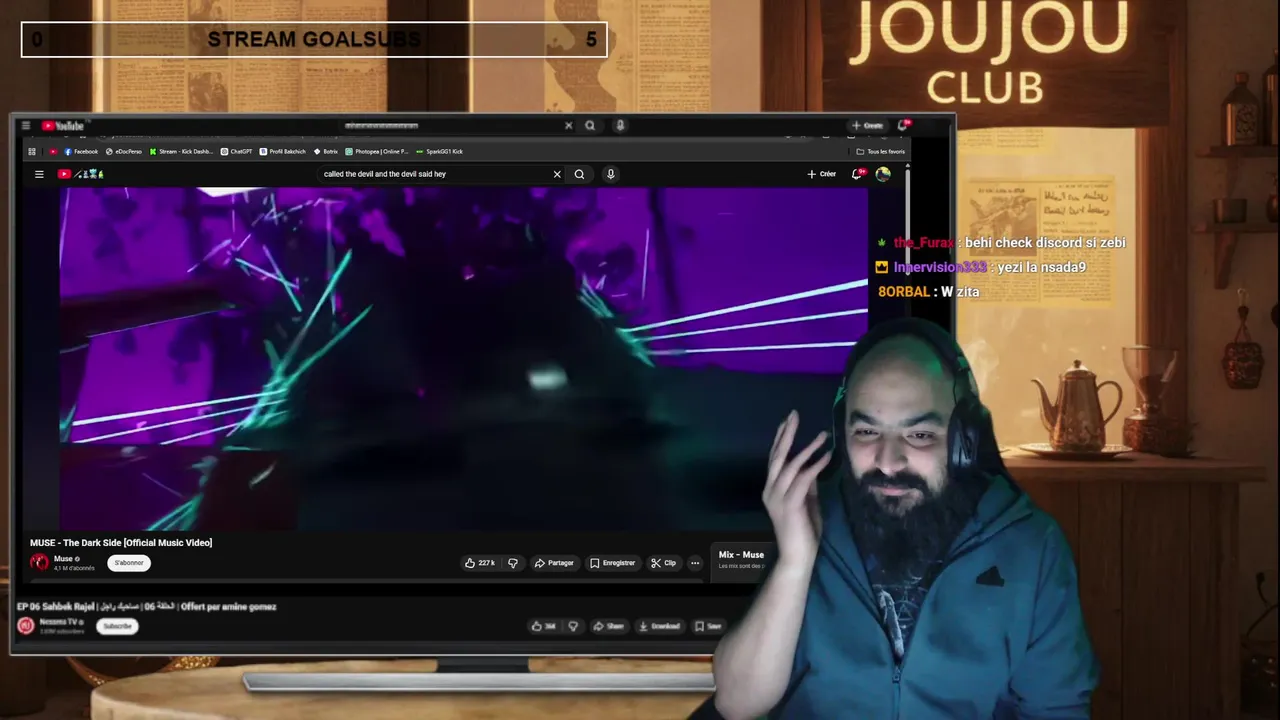Activate voice search microphone in front page
This screenshot has width=1280, height=720.
pos(610,174)
